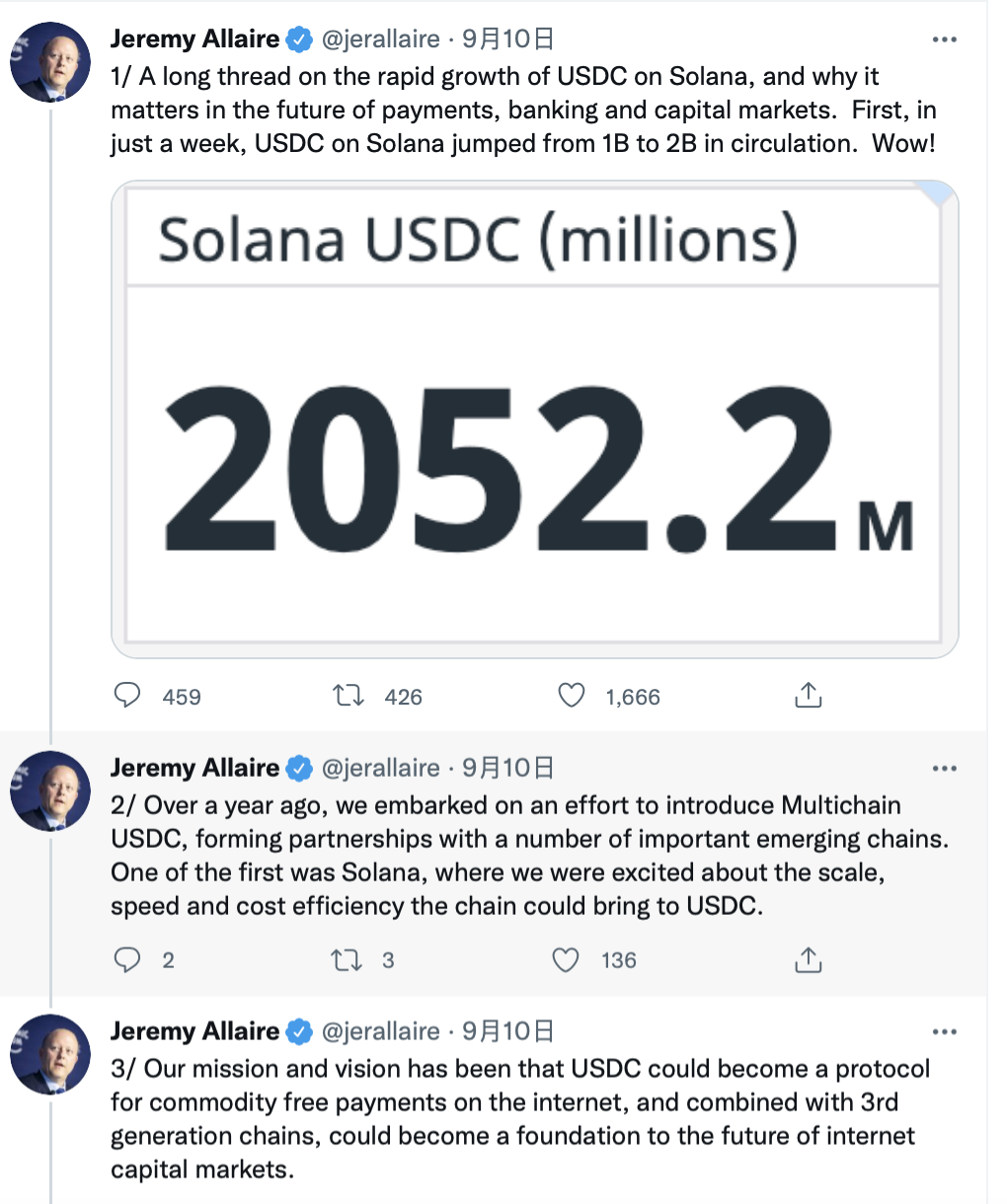This screenshot has height=1204, width=1007.
Task: Open the Solana USDC 2052.2M image
Action: (535, 419)
